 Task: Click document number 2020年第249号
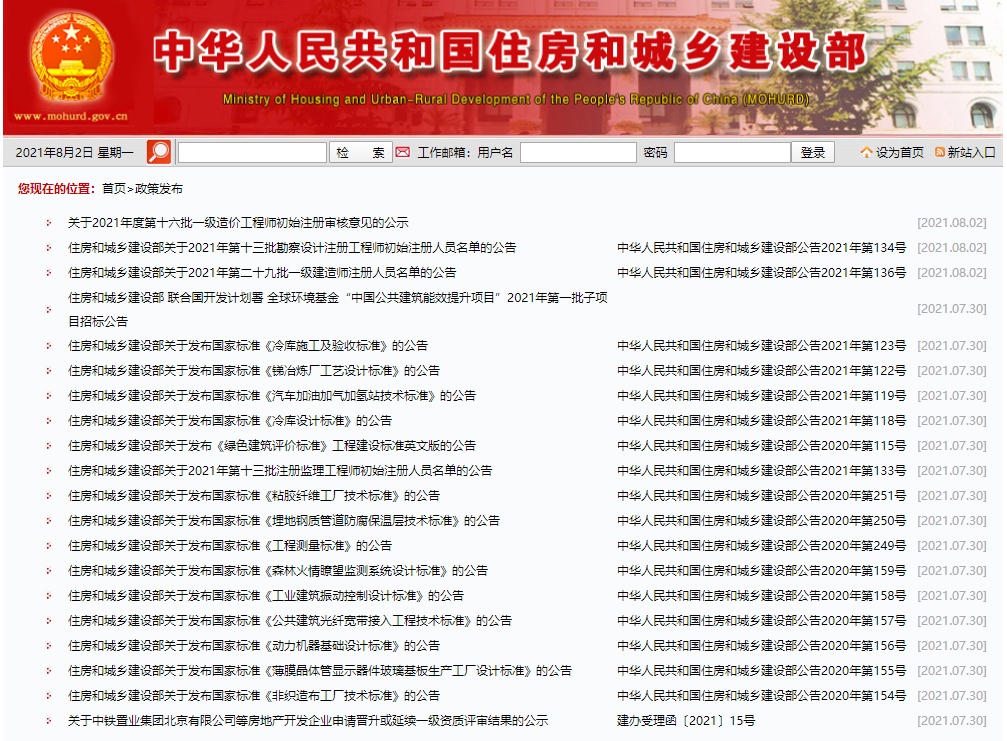point(761,546)
